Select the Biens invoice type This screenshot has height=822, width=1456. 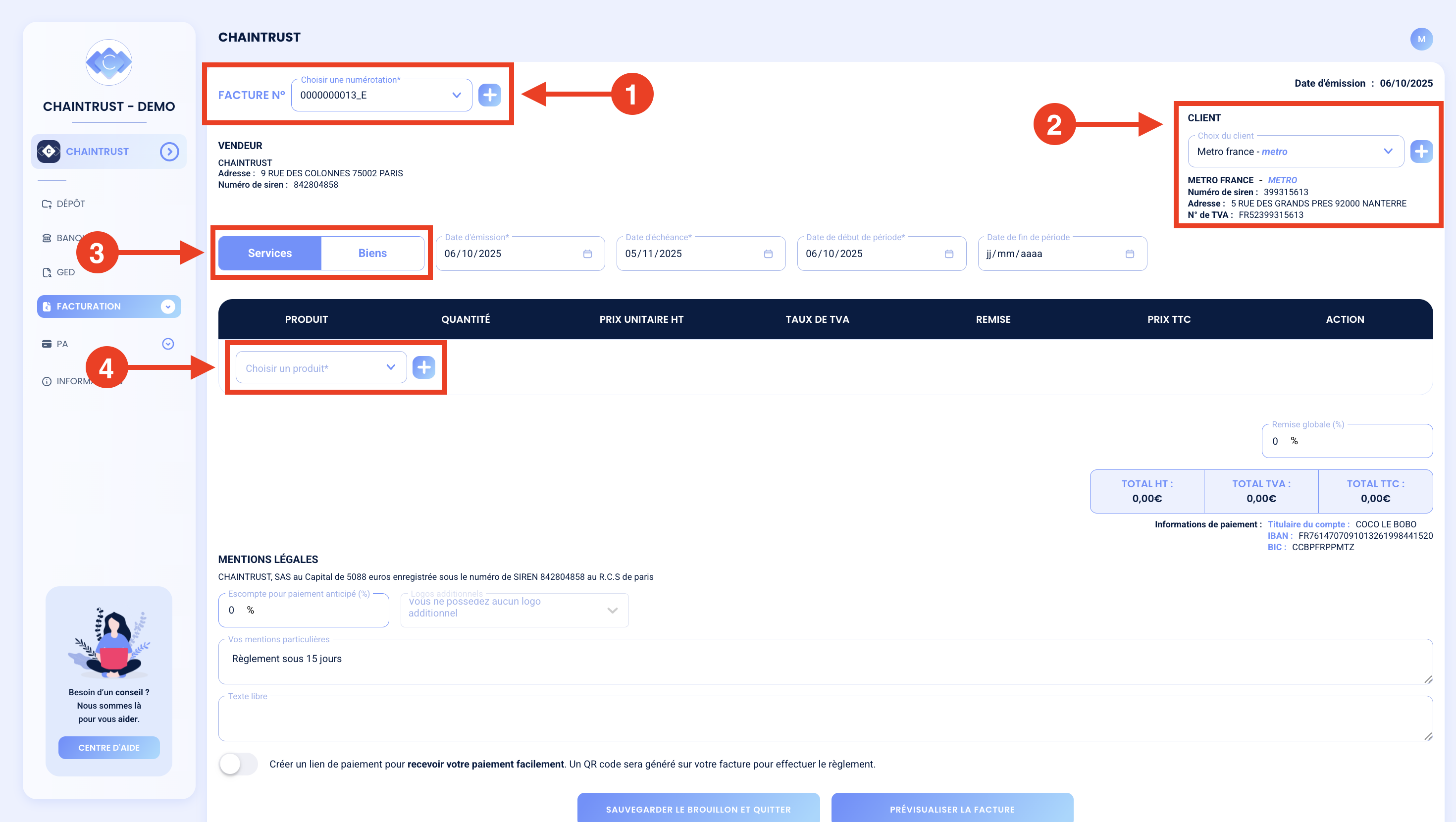click(372, 253)
